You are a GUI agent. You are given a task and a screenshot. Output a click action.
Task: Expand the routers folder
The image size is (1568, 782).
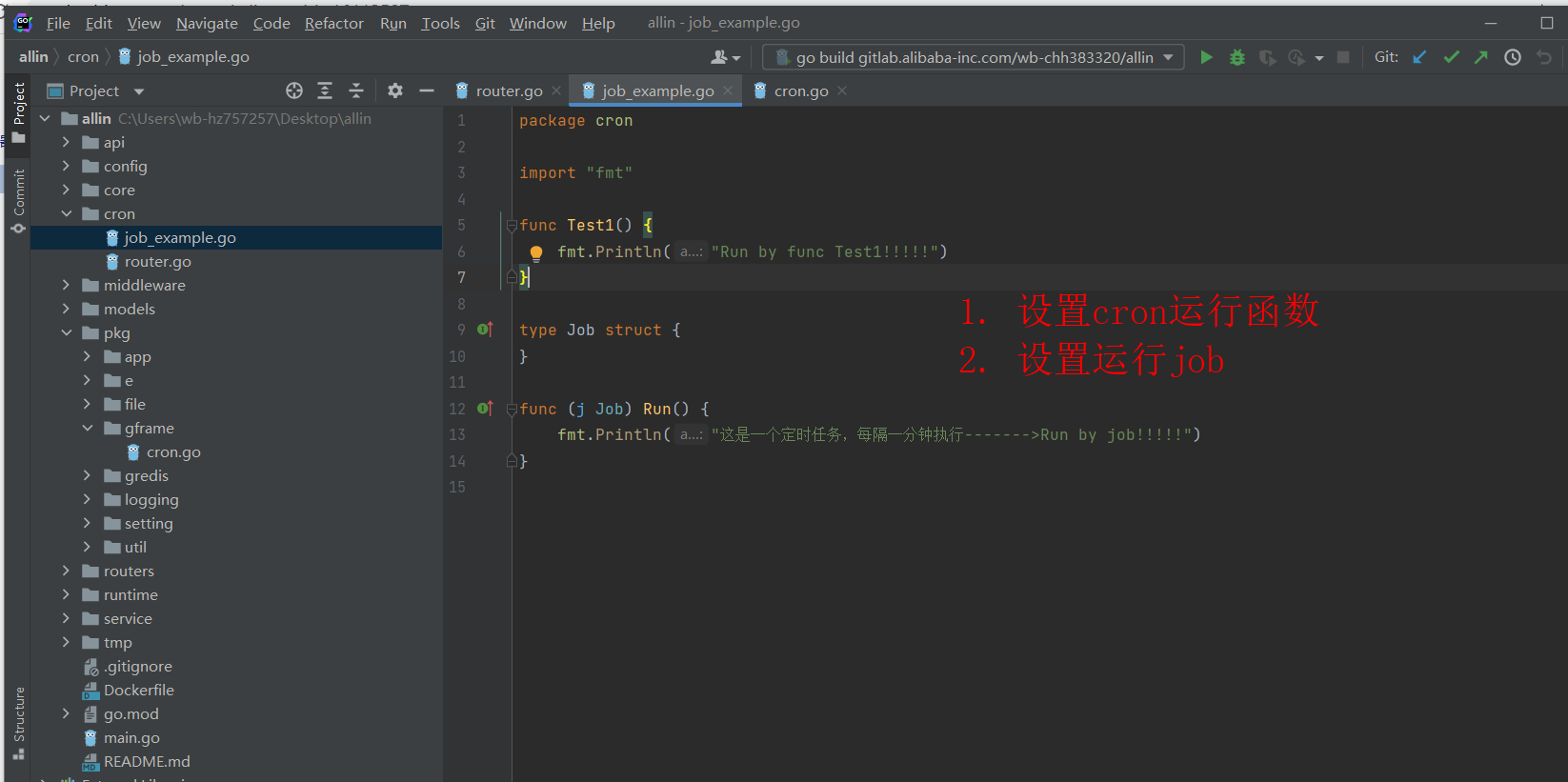point(66,571)
